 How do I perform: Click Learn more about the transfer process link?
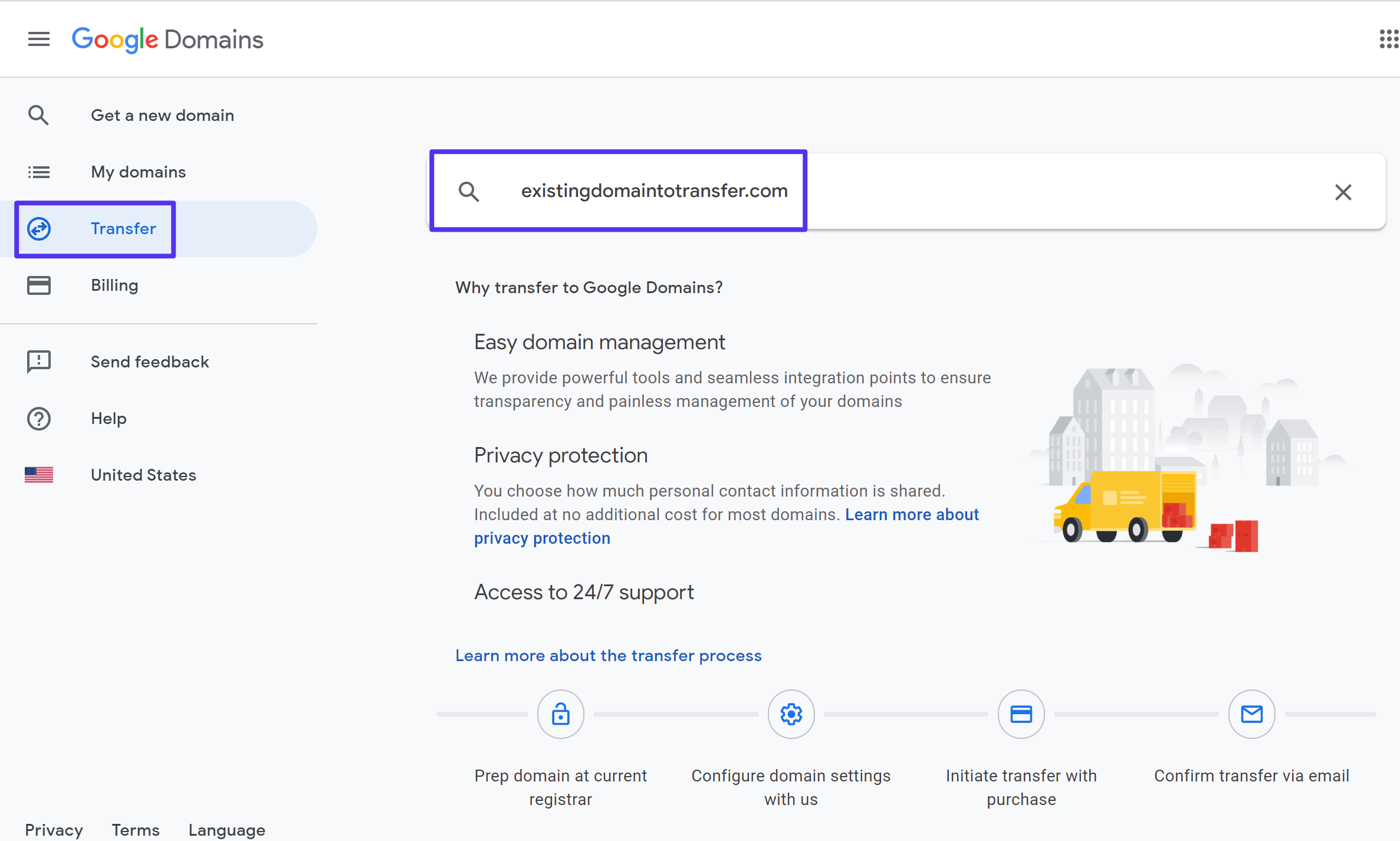click(x=608, y=655)
